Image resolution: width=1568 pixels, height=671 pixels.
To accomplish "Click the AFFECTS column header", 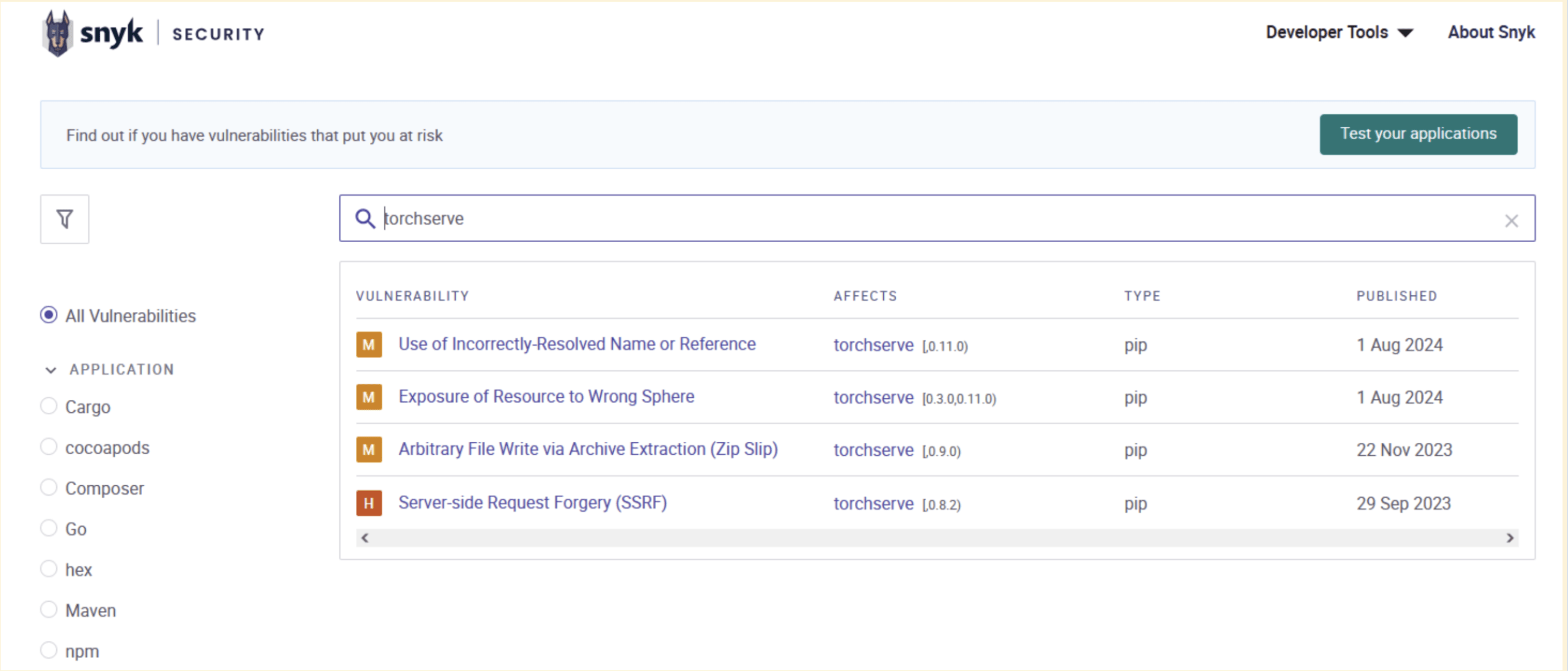I will (x=865, y=296).
